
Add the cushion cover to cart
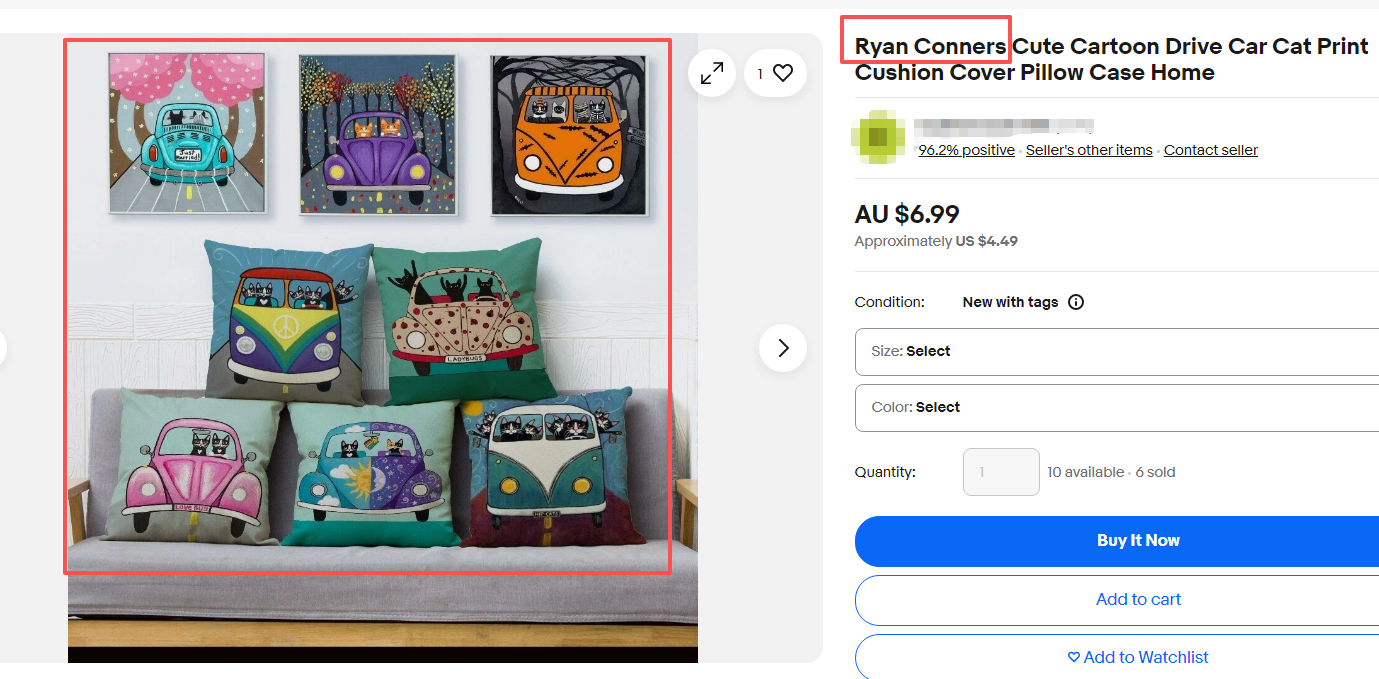1117,600
